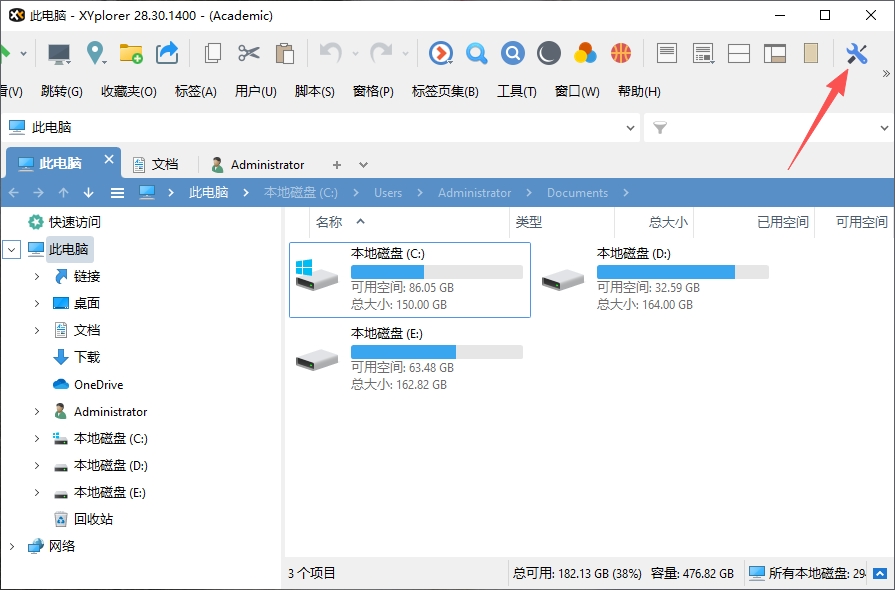895x590 pixels.
Task: Go forward with breadcrumb right arrow
Action: [38, 193]
